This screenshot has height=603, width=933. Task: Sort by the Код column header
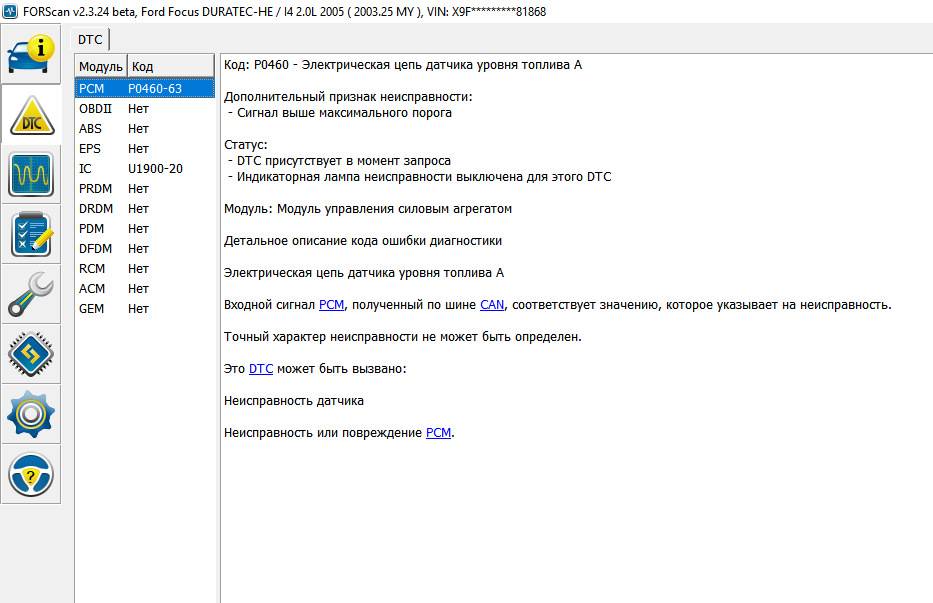pos(171,67)
